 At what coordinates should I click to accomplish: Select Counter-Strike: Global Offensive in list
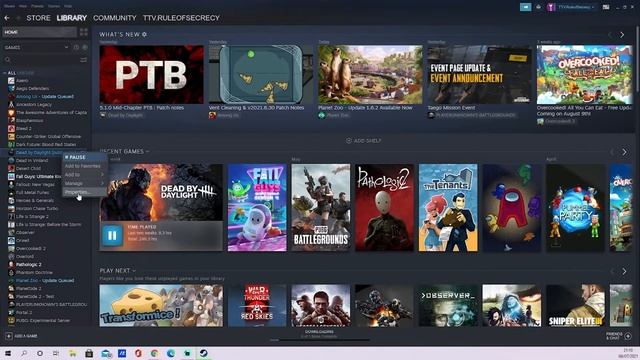pyautogui.click(x=48, y=137)
